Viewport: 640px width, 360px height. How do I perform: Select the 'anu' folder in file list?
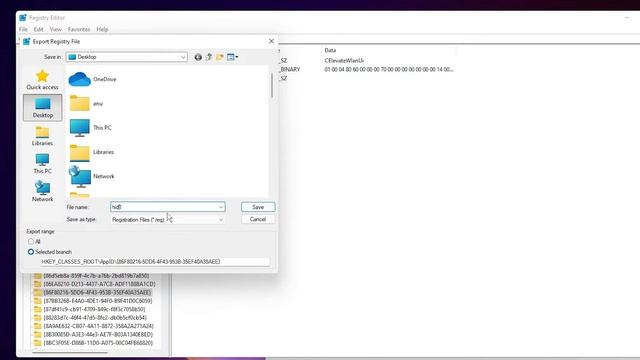pos(86,104)
